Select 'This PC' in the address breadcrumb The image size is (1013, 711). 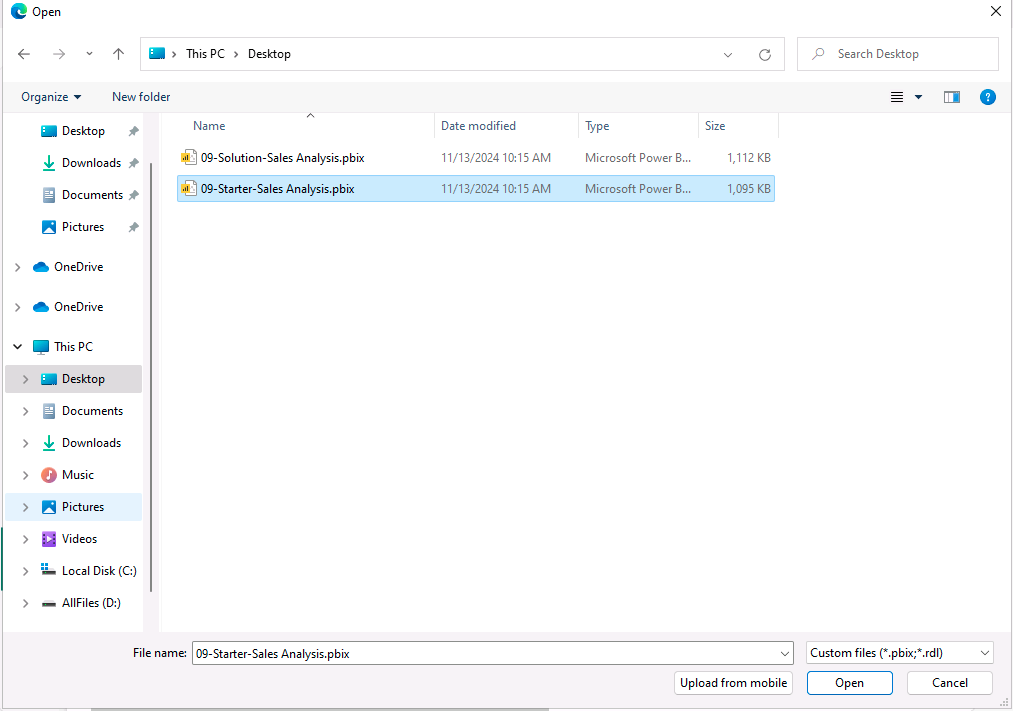205,54
